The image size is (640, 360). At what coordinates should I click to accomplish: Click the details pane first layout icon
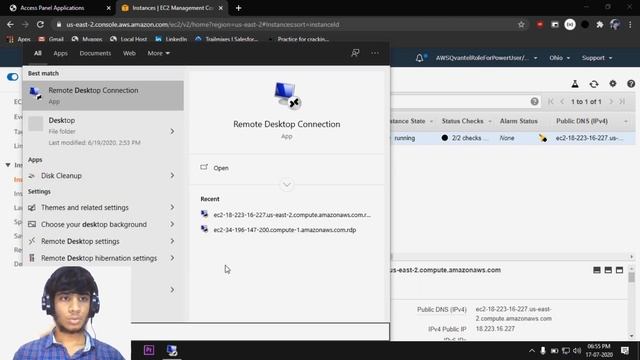point(597,270)
